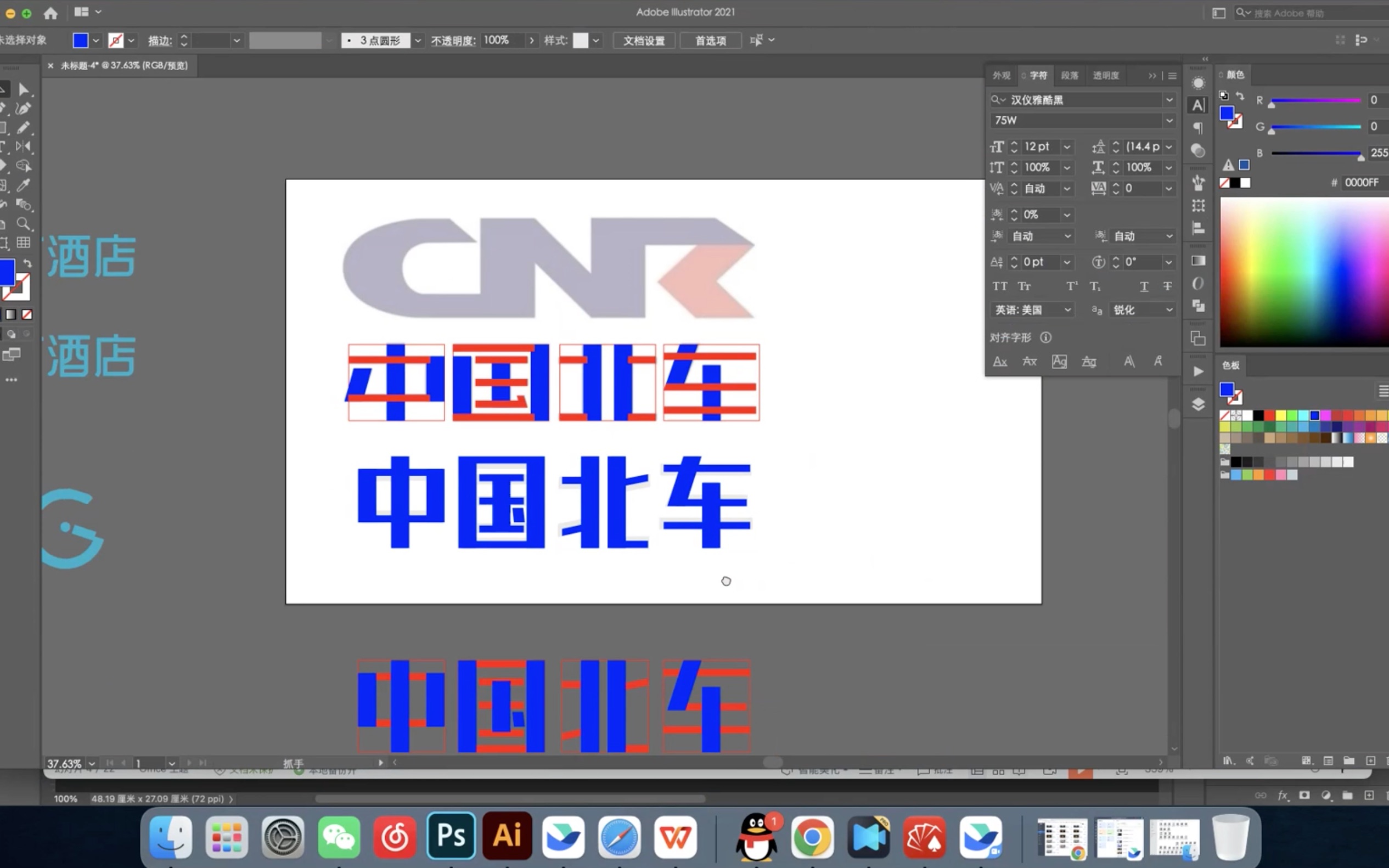Open the fill color dropdown in control bar
The height and width of the screenshot is (868, 1389).
point(96,40)
